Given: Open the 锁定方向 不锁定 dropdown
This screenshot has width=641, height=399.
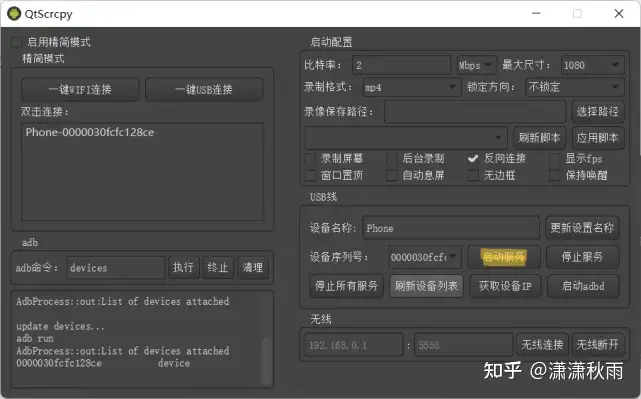Looking at the screenshot, I should (x=575, y=87).
